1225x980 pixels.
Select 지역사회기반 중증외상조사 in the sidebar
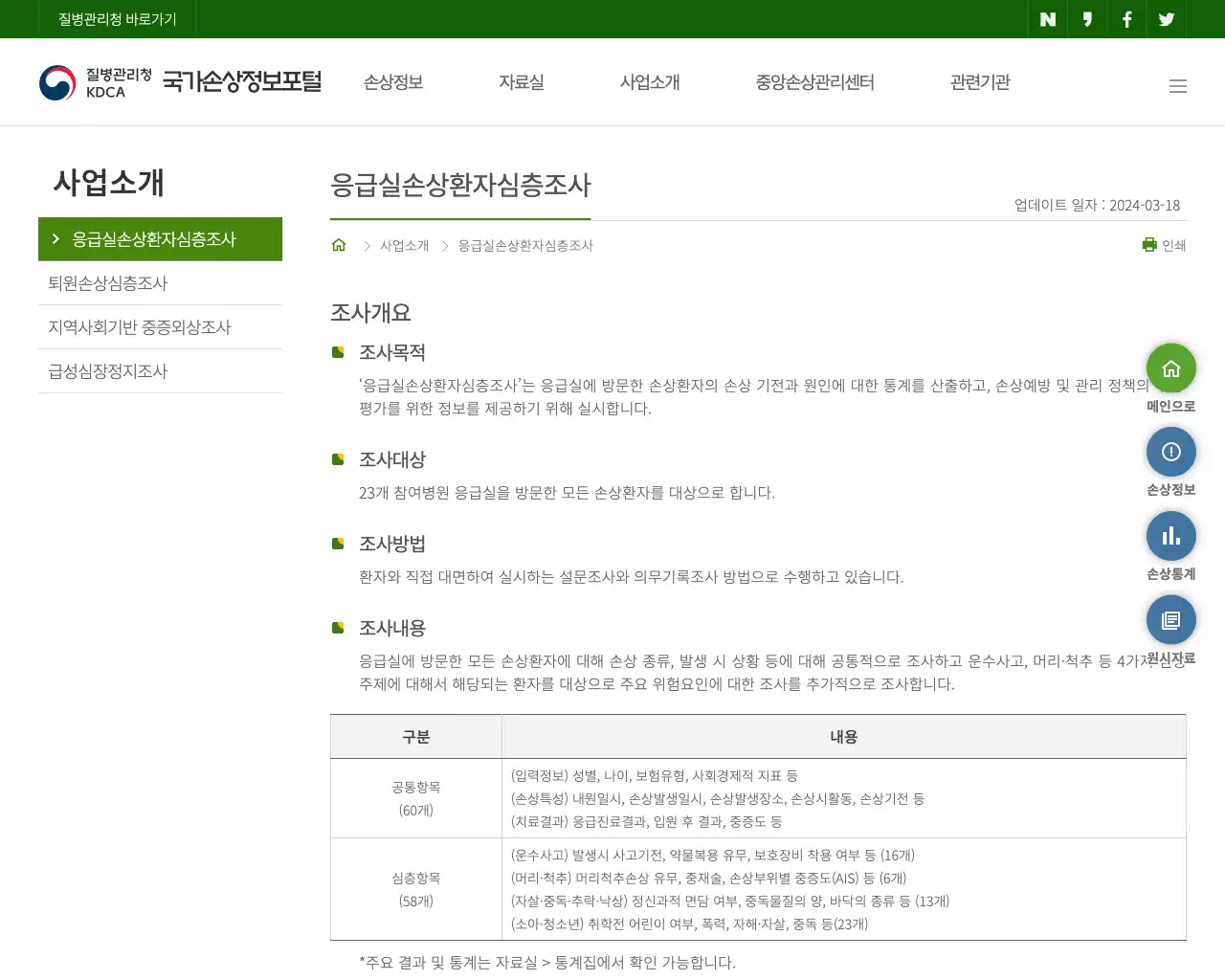click(160, 327)
